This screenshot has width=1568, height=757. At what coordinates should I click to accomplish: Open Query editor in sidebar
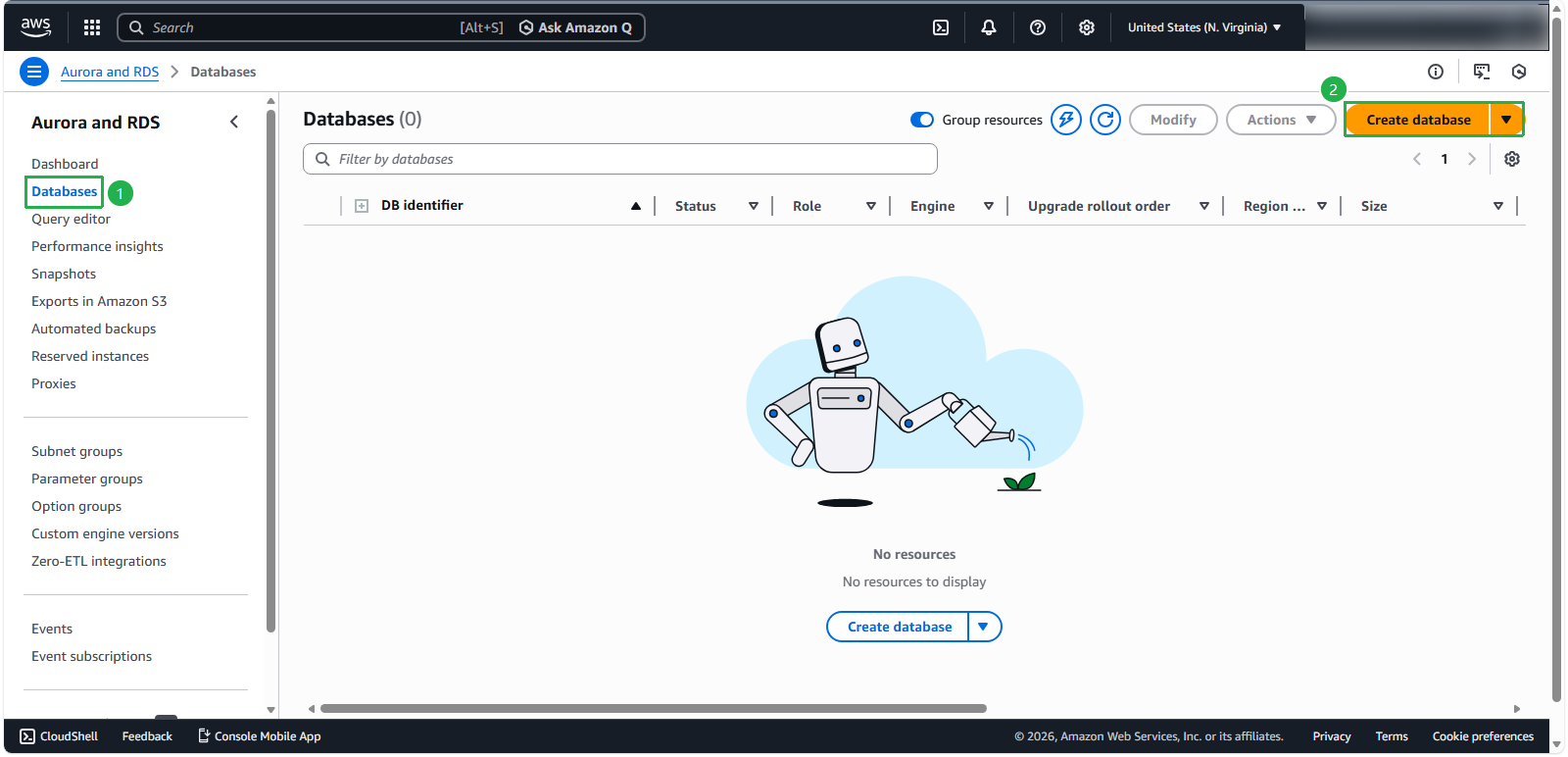coord(71,219)
